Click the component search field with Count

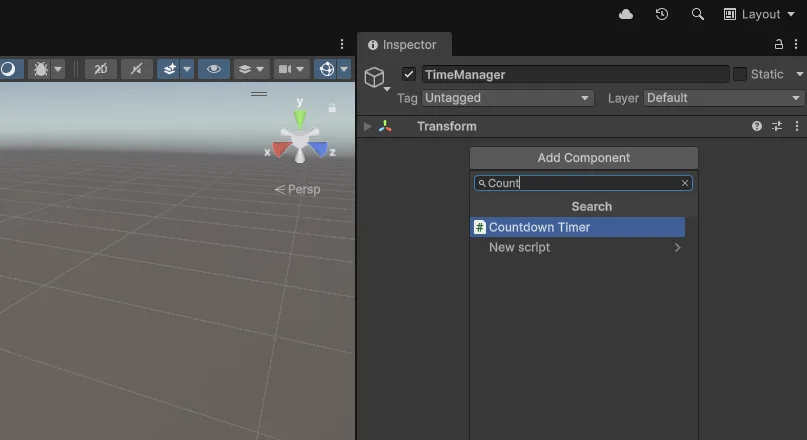[x=583, y=183]
